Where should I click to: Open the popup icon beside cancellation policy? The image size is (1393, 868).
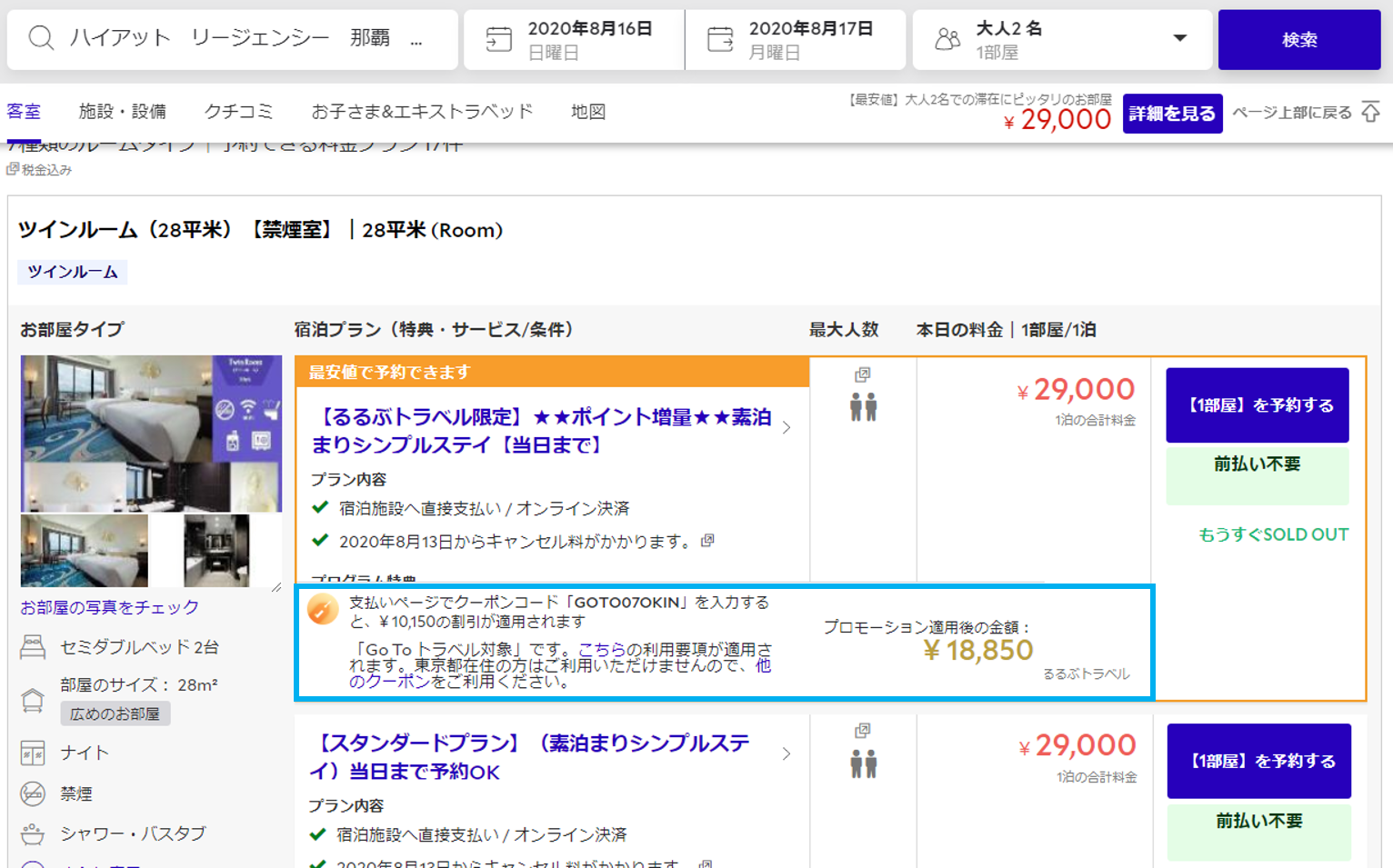[707, 541]
